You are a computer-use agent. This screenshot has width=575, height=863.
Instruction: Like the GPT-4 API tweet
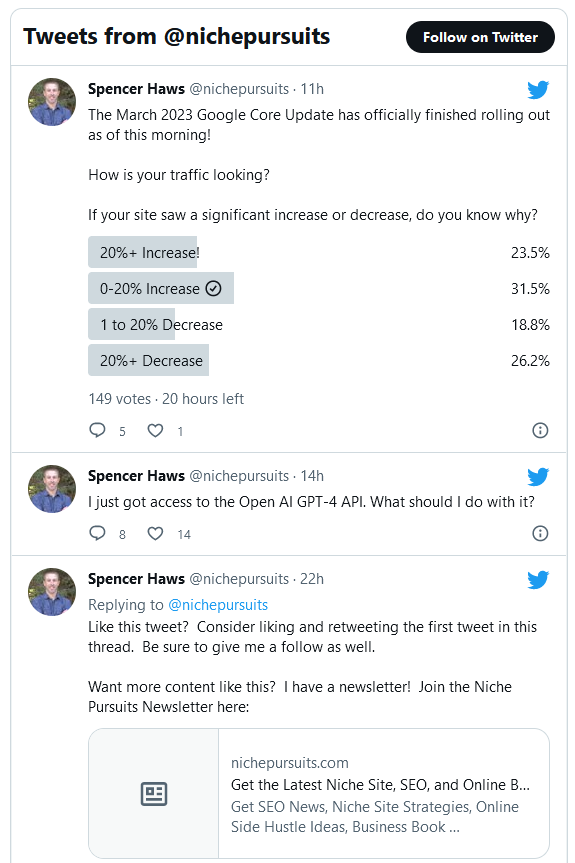155,533
